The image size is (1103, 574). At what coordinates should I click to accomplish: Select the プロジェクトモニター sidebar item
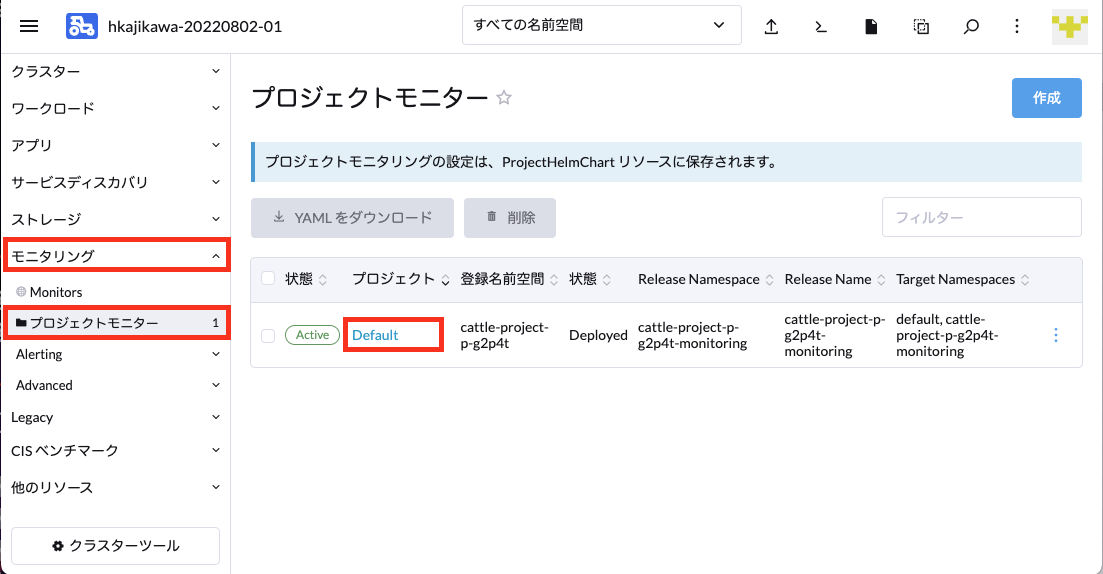pos(117,323)
